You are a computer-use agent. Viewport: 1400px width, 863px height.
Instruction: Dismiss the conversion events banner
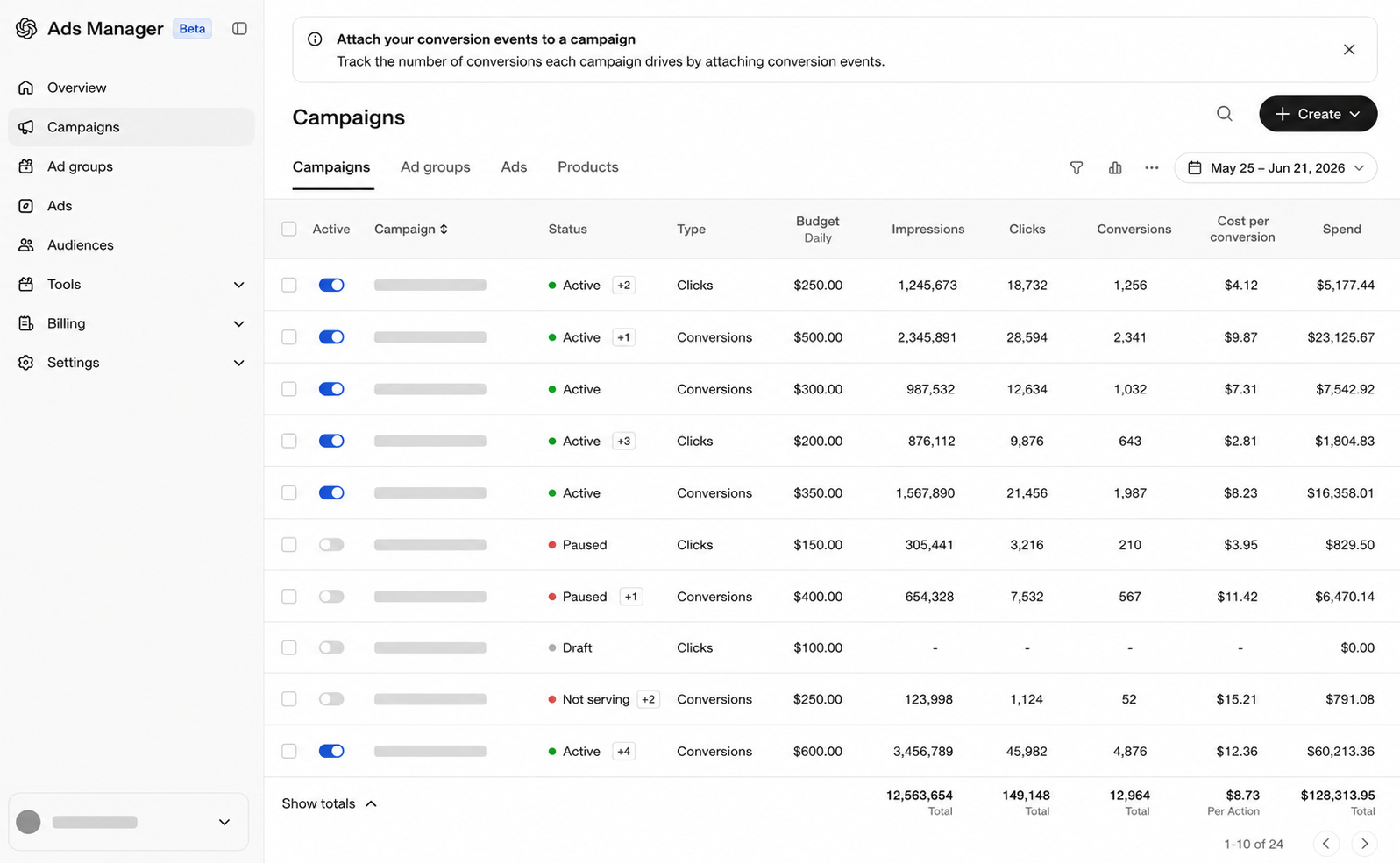(1349, 50)
